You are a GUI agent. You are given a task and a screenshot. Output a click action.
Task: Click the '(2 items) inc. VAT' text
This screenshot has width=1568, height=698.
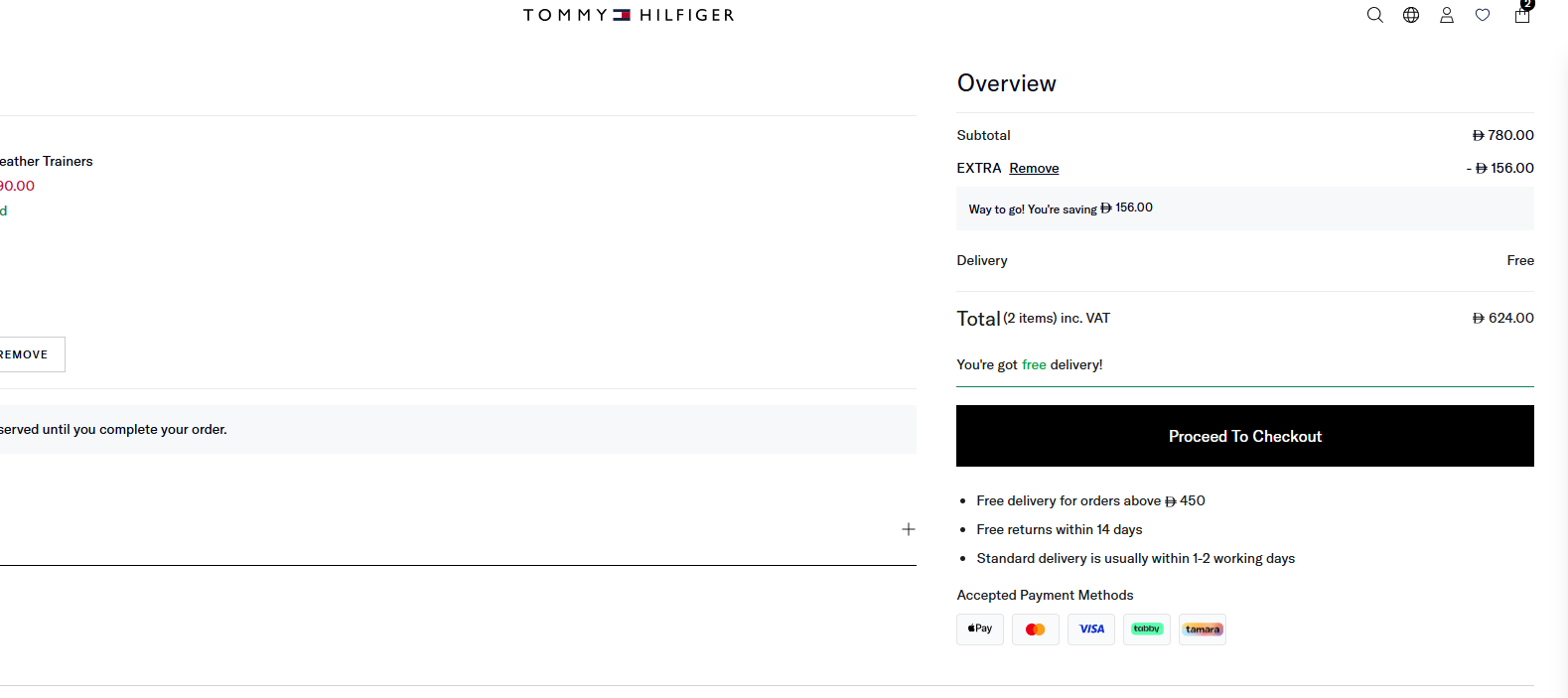[1057, 318]
